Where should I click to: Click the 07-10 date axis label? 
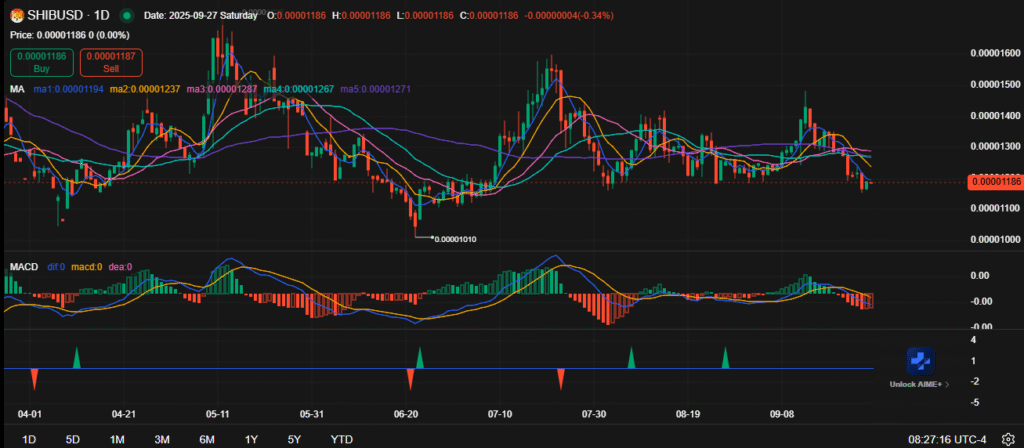[x=499, y=414]
